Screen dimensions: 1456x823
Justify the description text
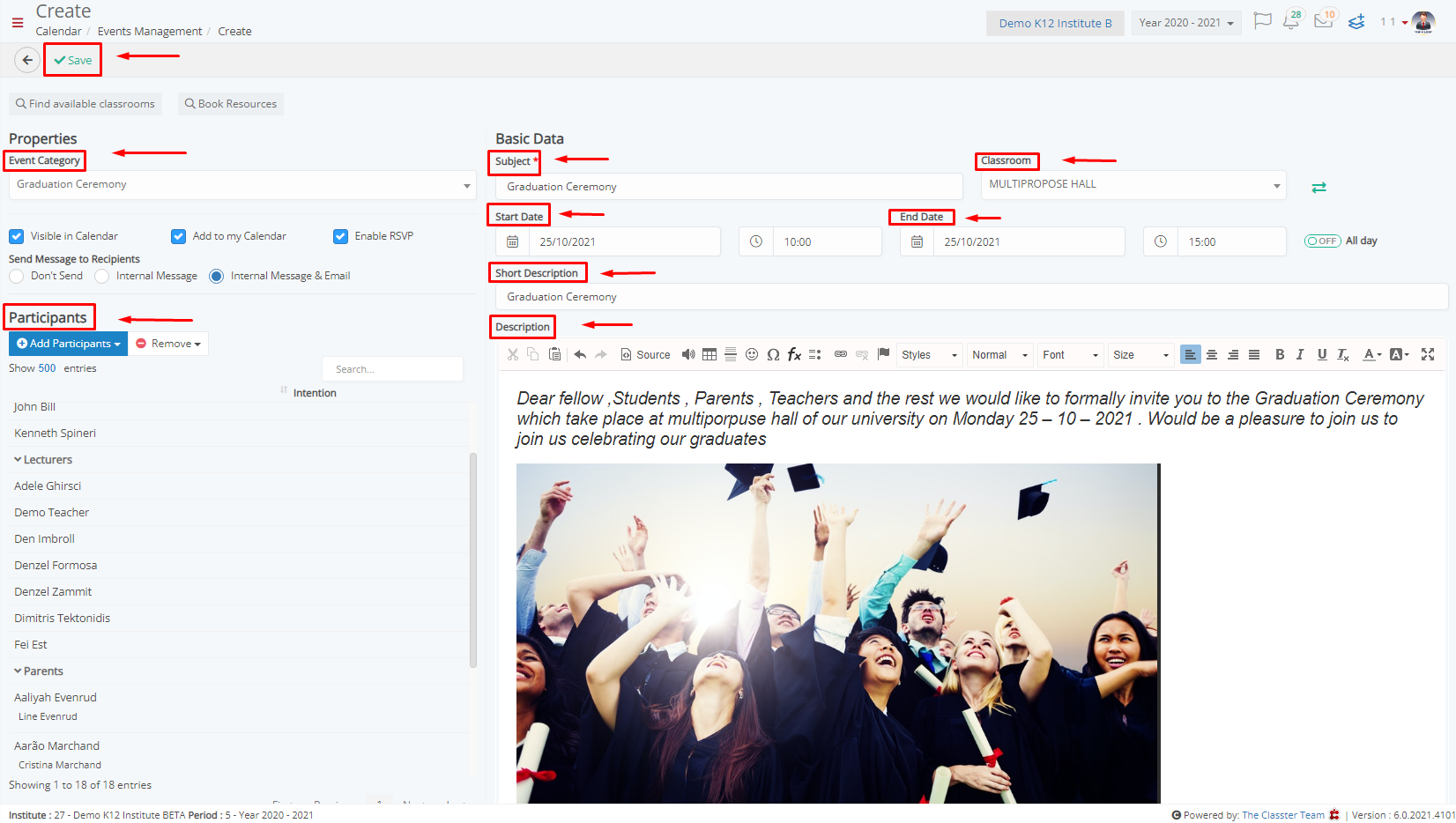(1254, 354)
